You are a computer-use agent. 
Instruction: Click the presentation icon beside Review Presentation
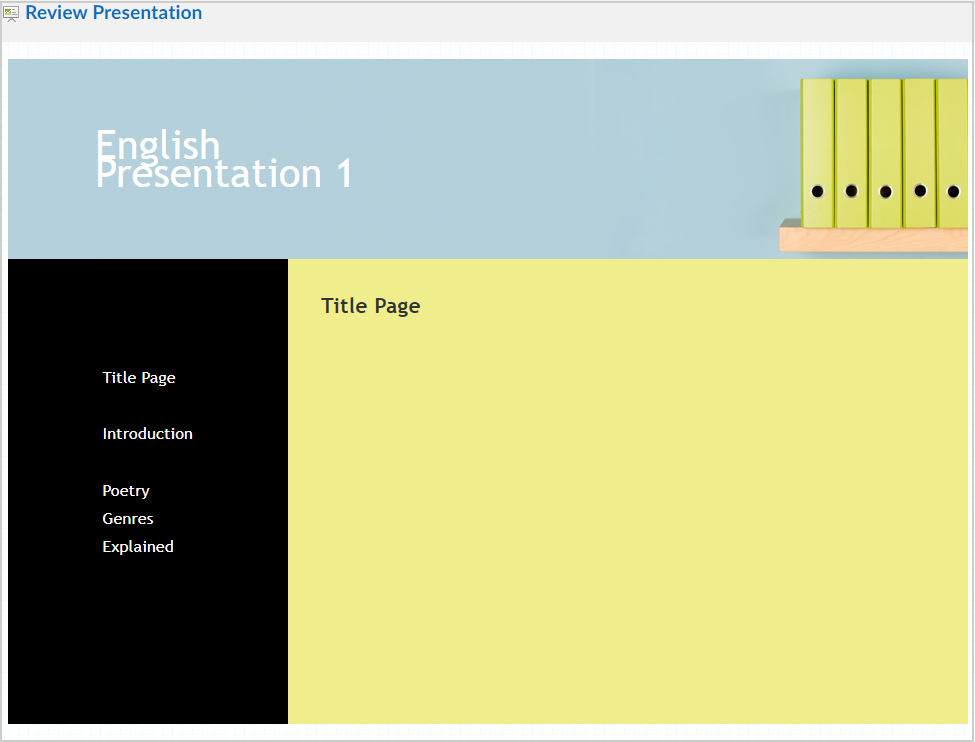pos(11,13)
